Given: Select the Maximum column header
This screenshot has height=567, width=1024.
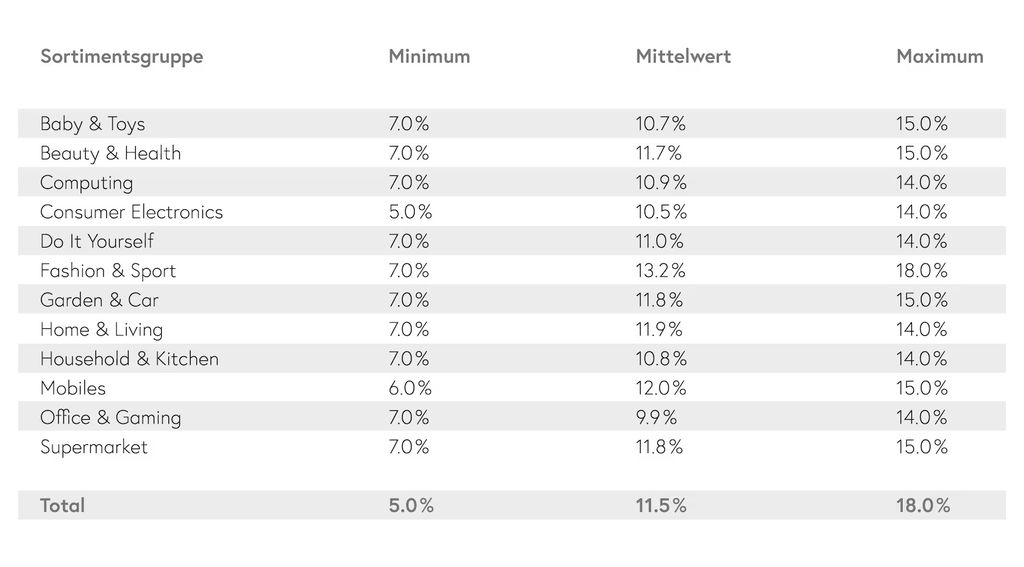Looking at the screenshot, I should point(939,56).
